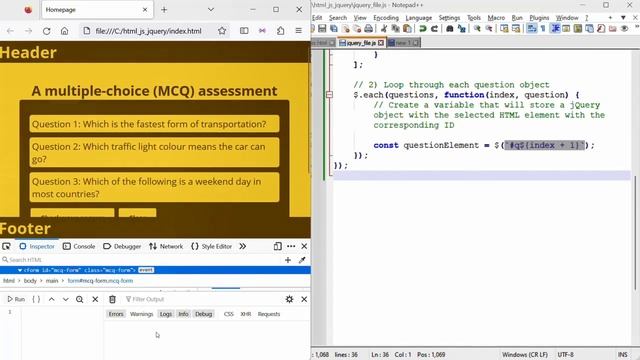The image size is (640, 360).
Task: Toggle Debug filter
Action: [x=203, y=314]
